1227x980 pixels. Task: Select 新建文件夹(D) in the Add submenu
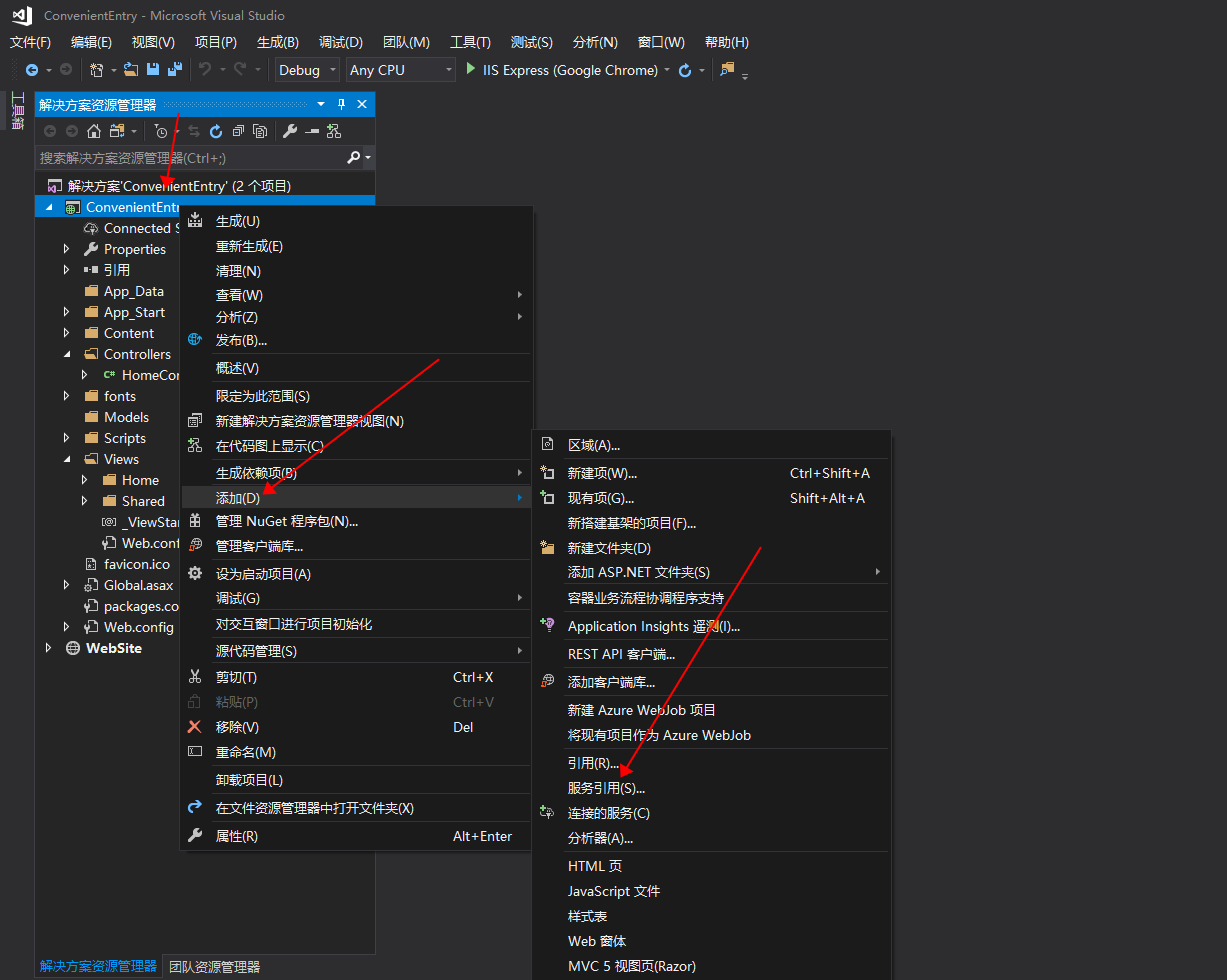coord(711,548)
